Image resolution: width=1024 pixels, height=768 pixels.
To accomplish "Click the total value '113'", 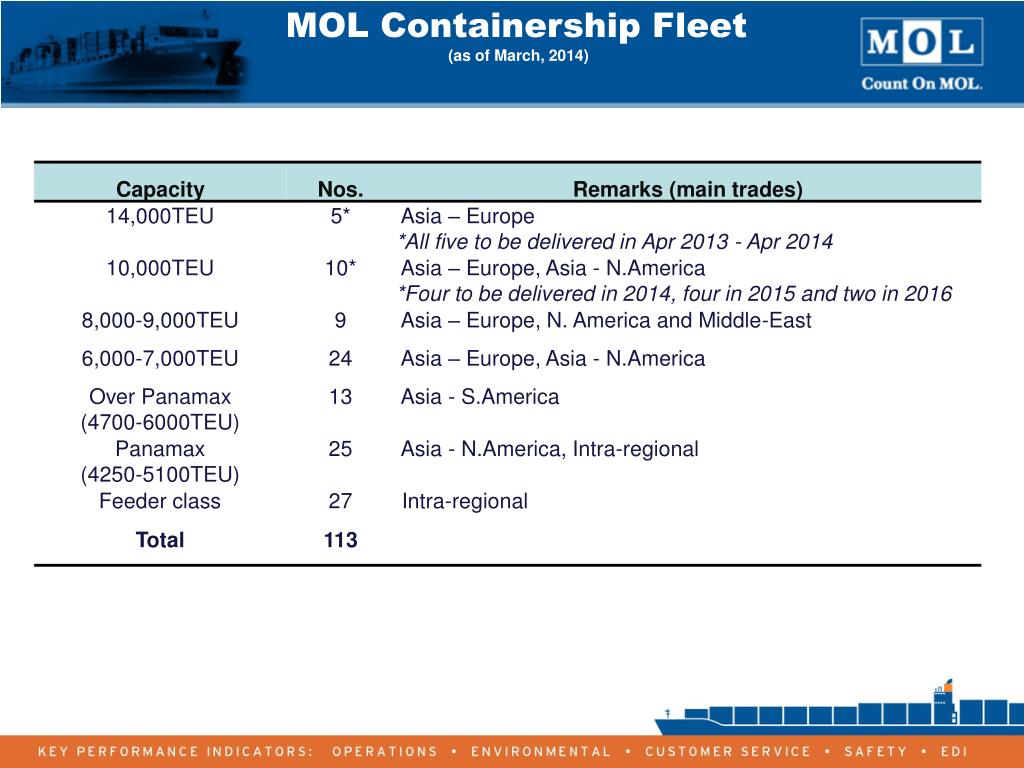I will pyautogui.click(x=340, y=540).
